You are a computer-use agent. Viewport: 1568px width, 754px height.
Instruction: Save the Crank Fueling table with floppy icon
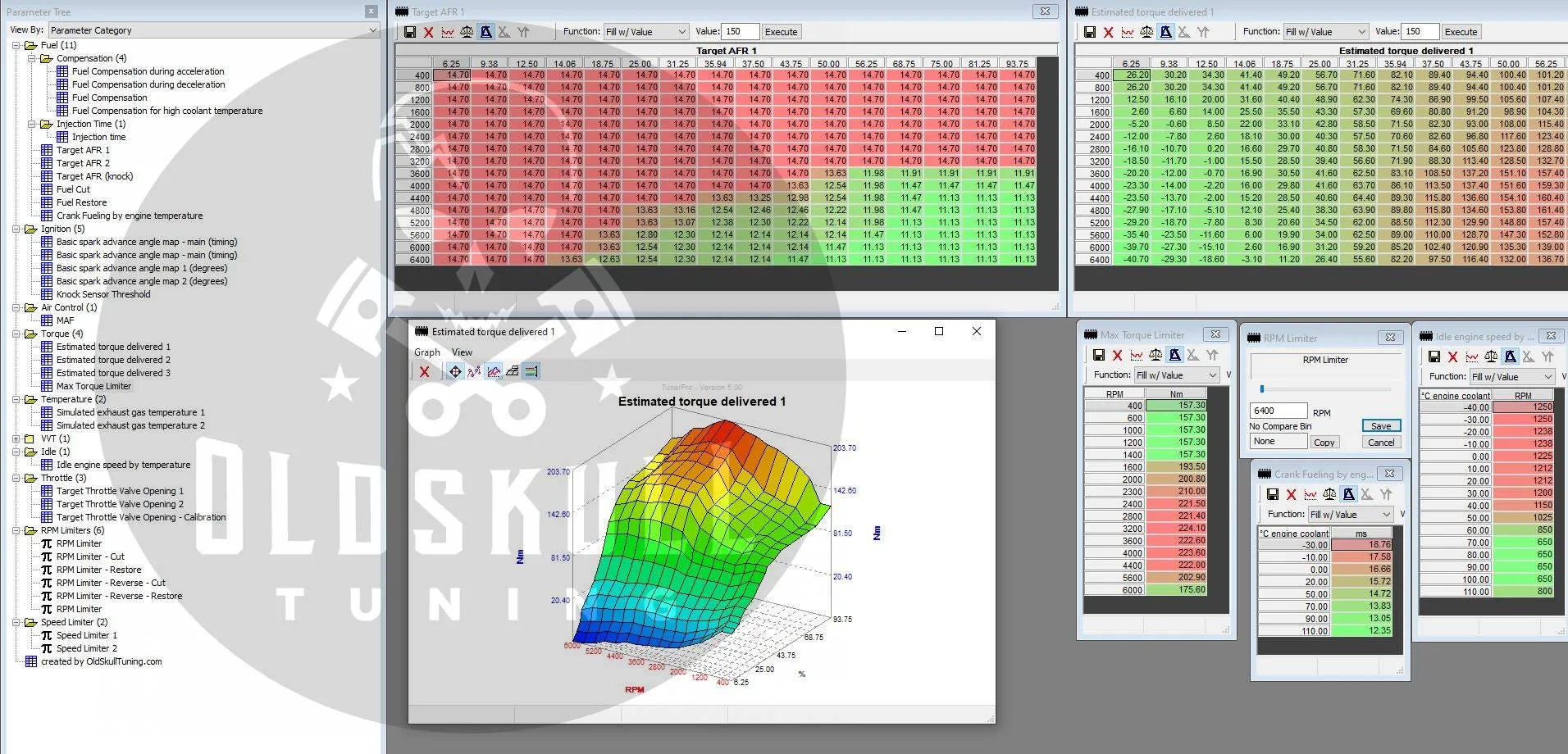[1272, 494]
